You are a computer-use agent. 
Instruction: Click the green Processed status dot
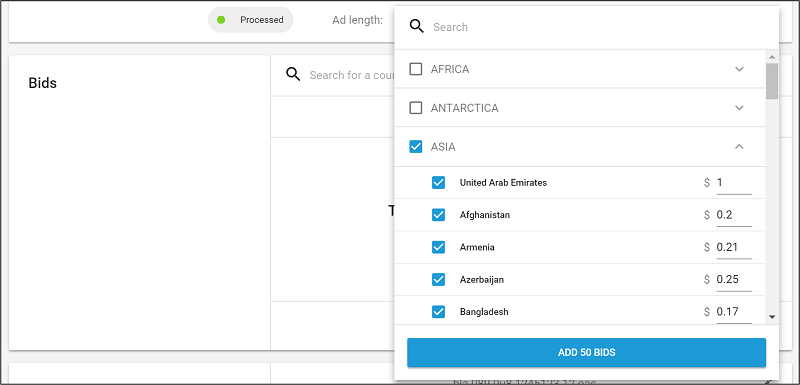[x=221, y=20]
